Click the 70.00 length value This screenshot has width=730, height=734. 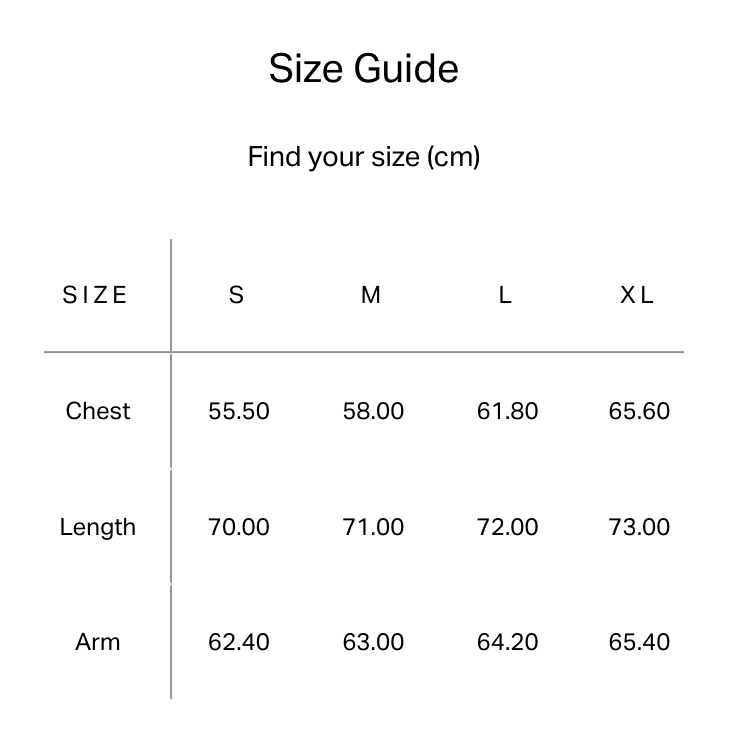[x=239, y=527]
